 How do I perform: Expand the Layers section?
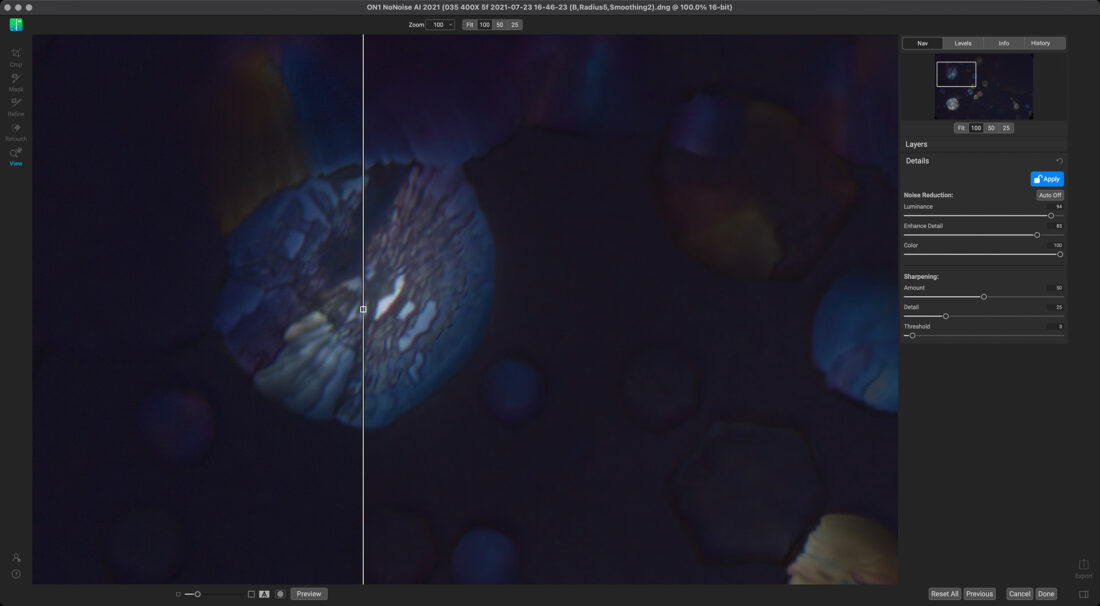point(916,144)
